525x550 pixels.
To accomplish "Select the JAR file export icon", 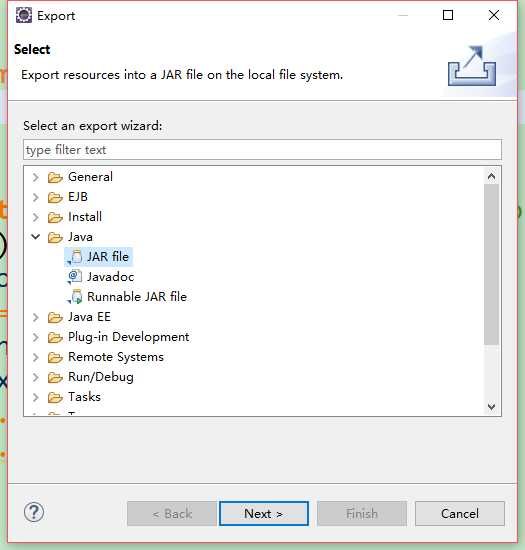I will tap(75, 257).
